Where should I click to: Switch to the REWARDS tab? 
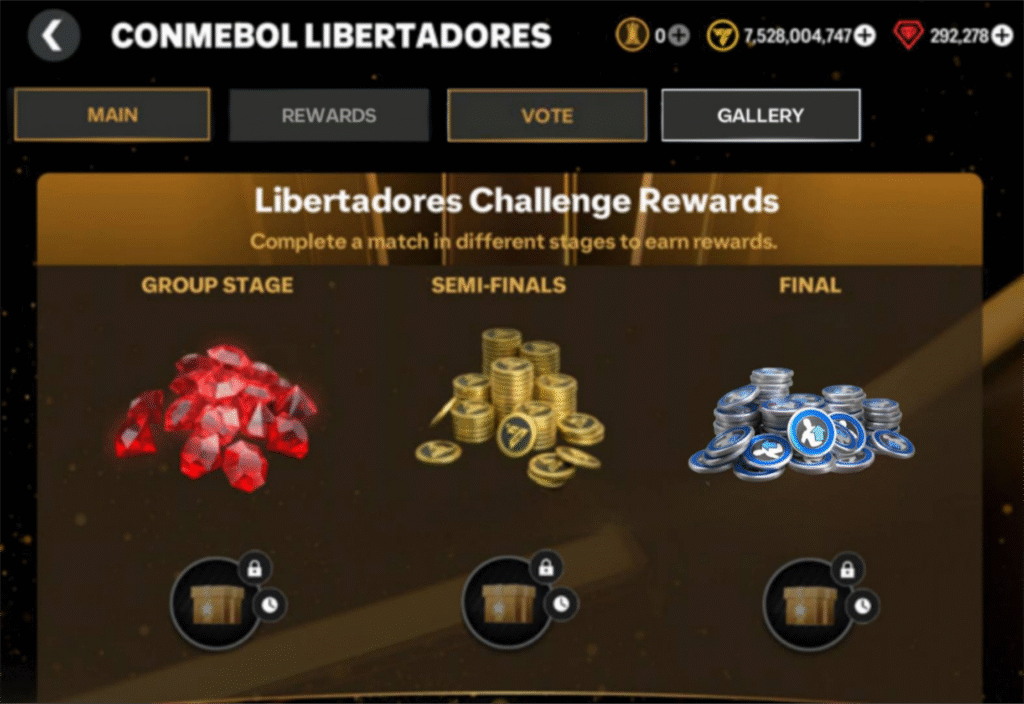(329, 116)
